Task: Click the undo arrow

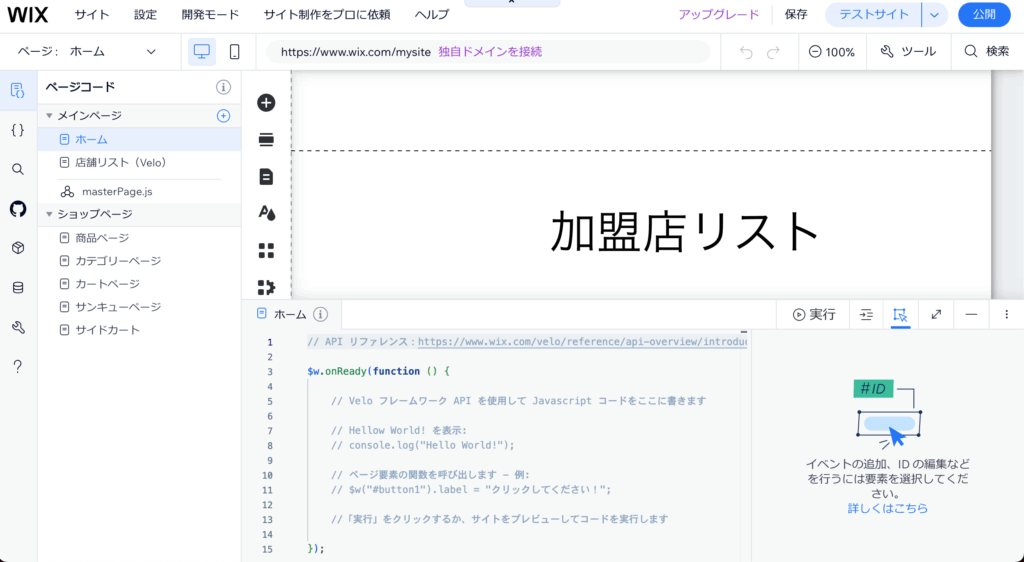Action: coord(746,52)
